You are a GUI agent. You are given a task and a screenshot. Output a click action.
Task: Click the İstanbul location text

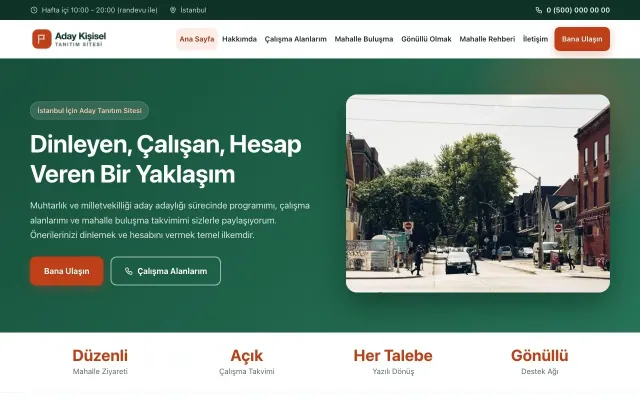pos(193,10)
